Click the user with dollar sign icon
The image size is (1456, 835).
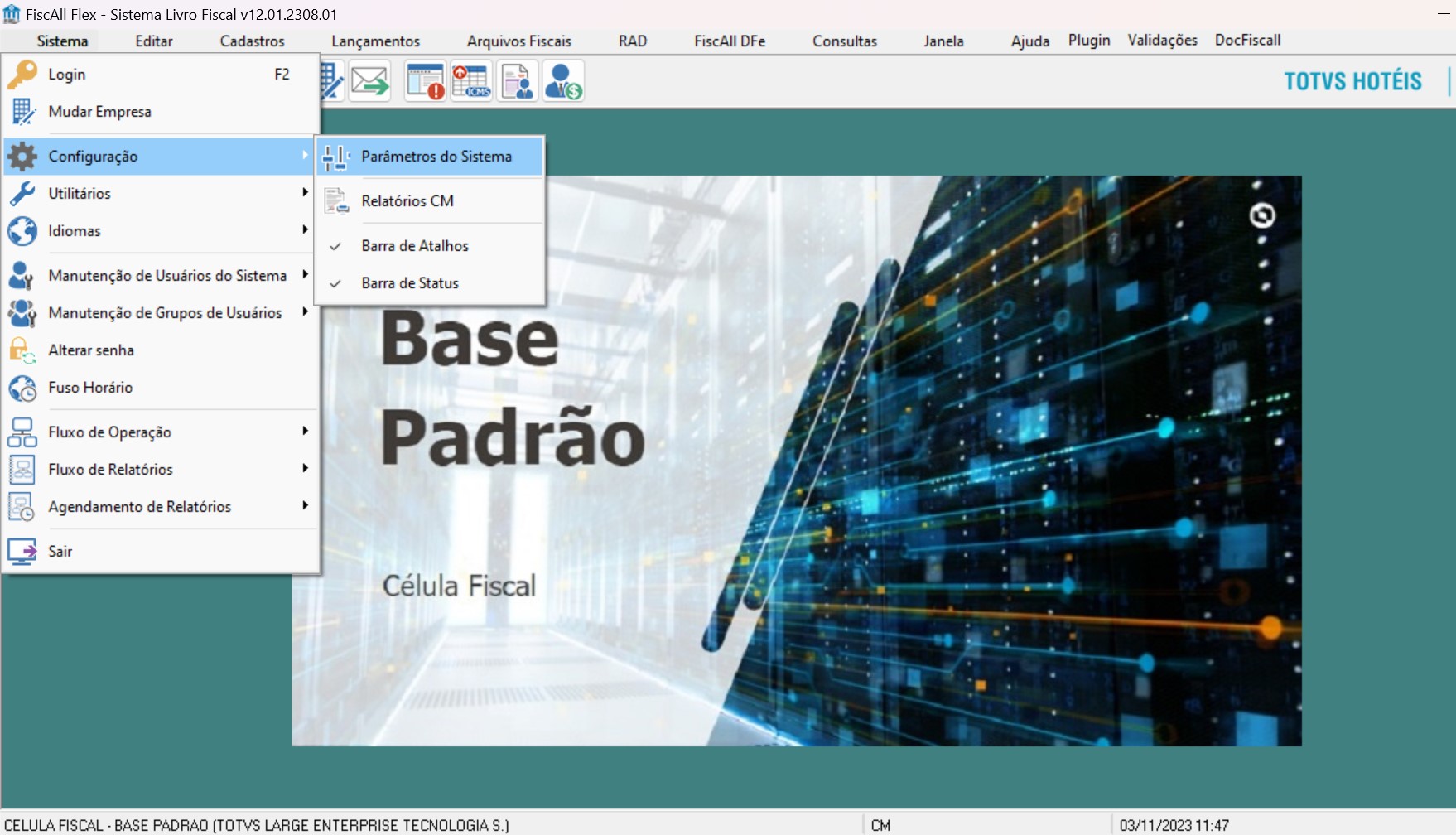[x=563, y=81]
